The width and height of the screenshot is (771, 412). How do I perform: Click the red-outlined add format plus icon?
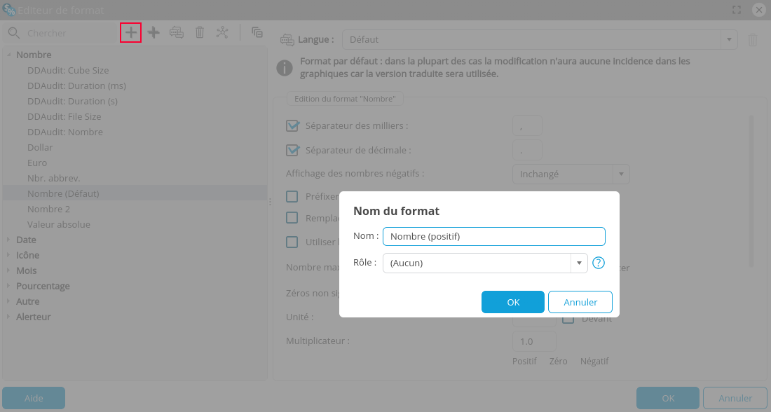[x=130, y=32]
